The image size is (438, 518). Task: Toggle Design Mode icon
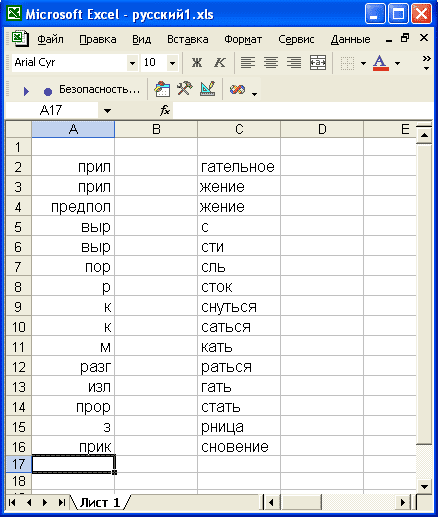pos(207,89)
